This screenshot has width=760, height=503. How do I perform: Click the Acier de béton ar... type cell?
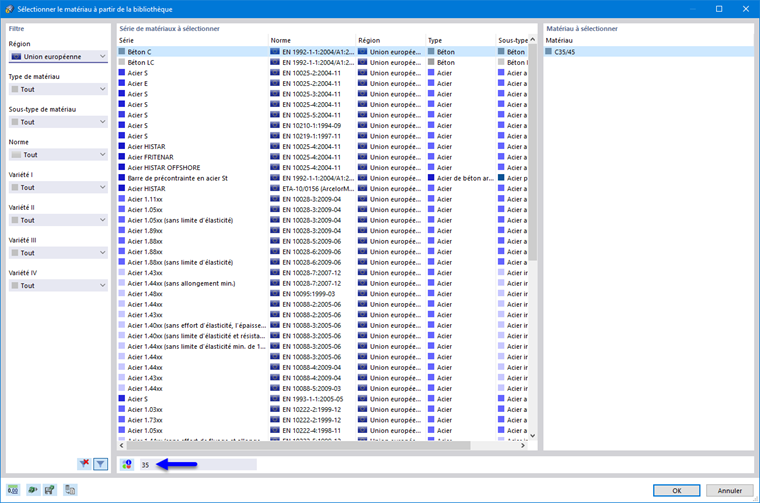pyautogui.click(x=460, y=178)
